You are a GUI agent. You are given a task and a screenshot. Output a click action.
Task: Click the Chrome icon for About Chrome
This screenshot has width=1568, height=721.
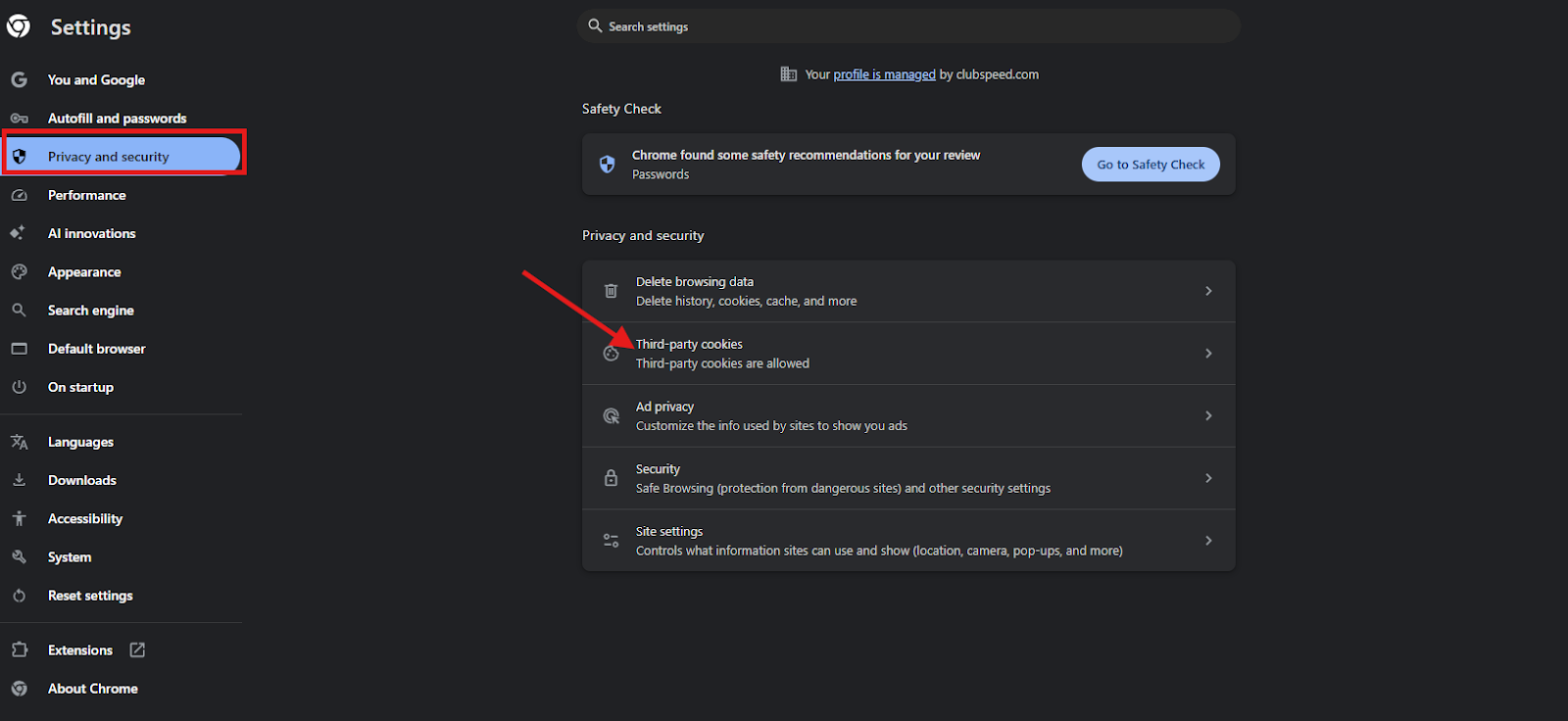pyautogui.click(x=19, y=688)
